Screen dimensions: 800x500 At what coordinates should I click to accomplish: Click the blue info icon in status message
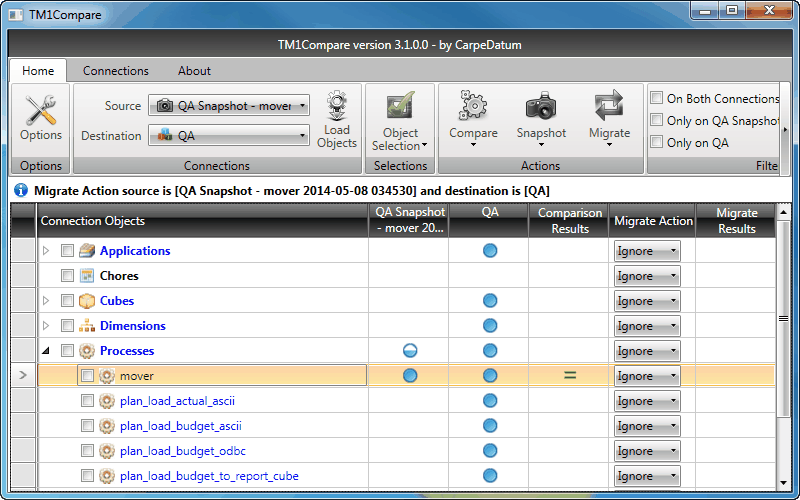21,190
